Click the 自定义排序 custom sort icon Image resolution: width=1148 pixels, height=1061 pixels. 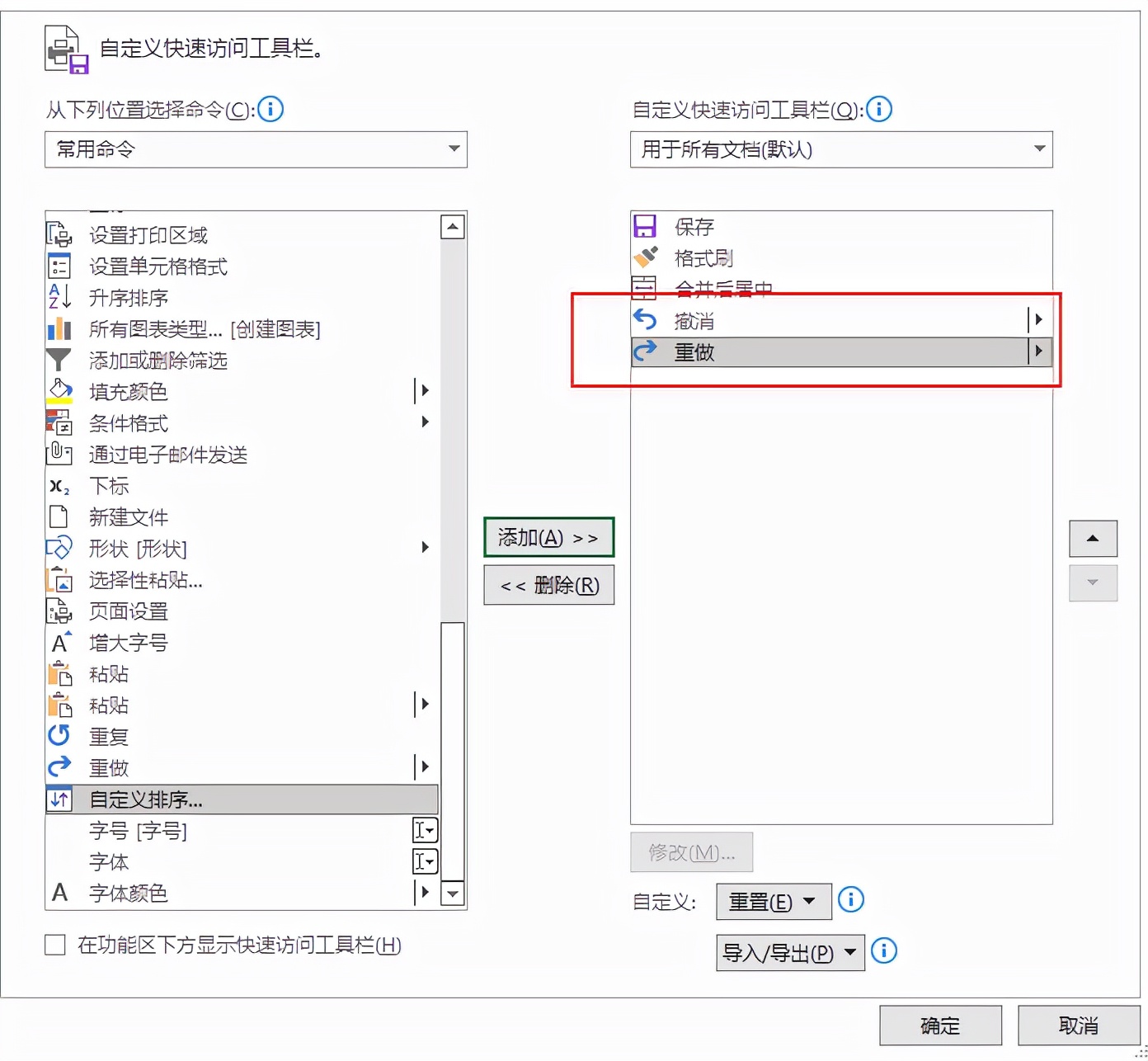(x=59, y=799)
